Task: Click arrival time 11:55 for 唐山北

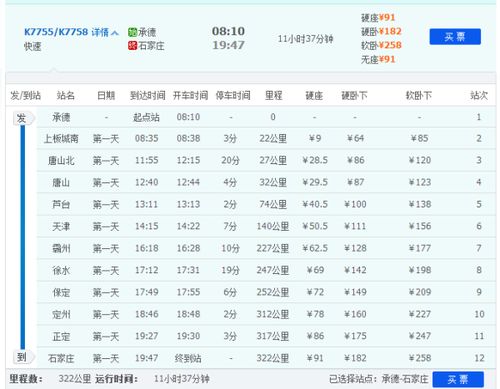Action: (147, 160)
